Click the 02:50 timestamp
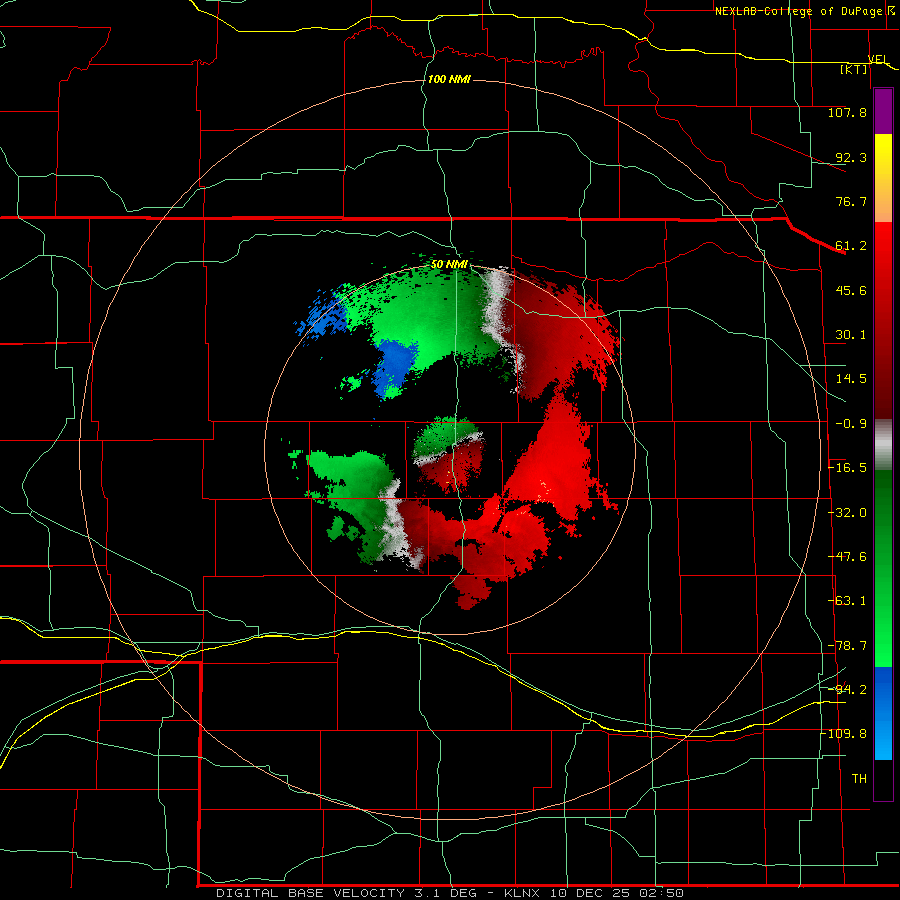 662,893
